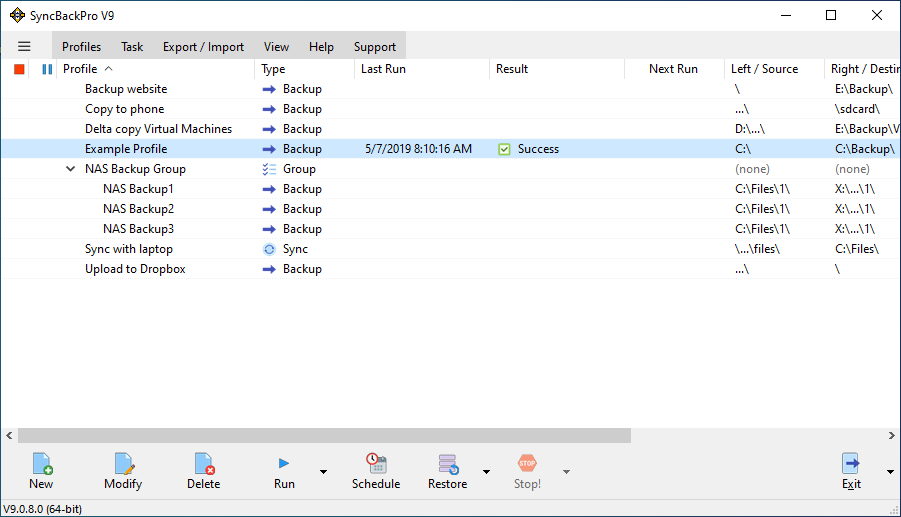
Task: Sort by Right / Destination column header
Action: pyautogui.click(x=863, y=69)
